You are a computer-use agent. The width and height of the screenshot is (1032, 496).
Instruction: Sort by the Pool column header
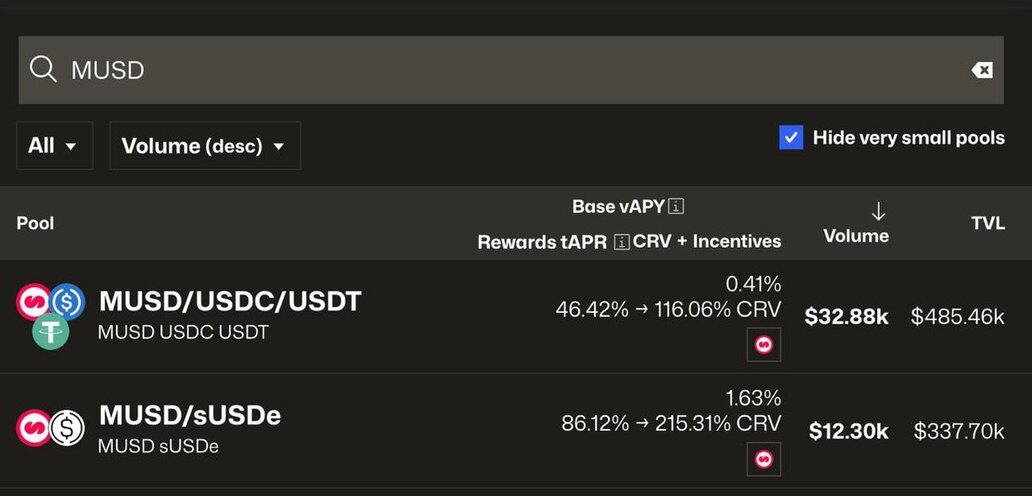pos(35,223)
